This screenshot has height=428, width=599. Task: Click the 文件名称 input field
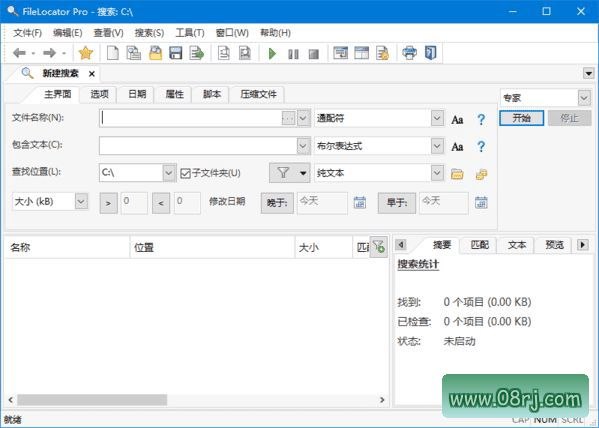[x=191, y=118]
